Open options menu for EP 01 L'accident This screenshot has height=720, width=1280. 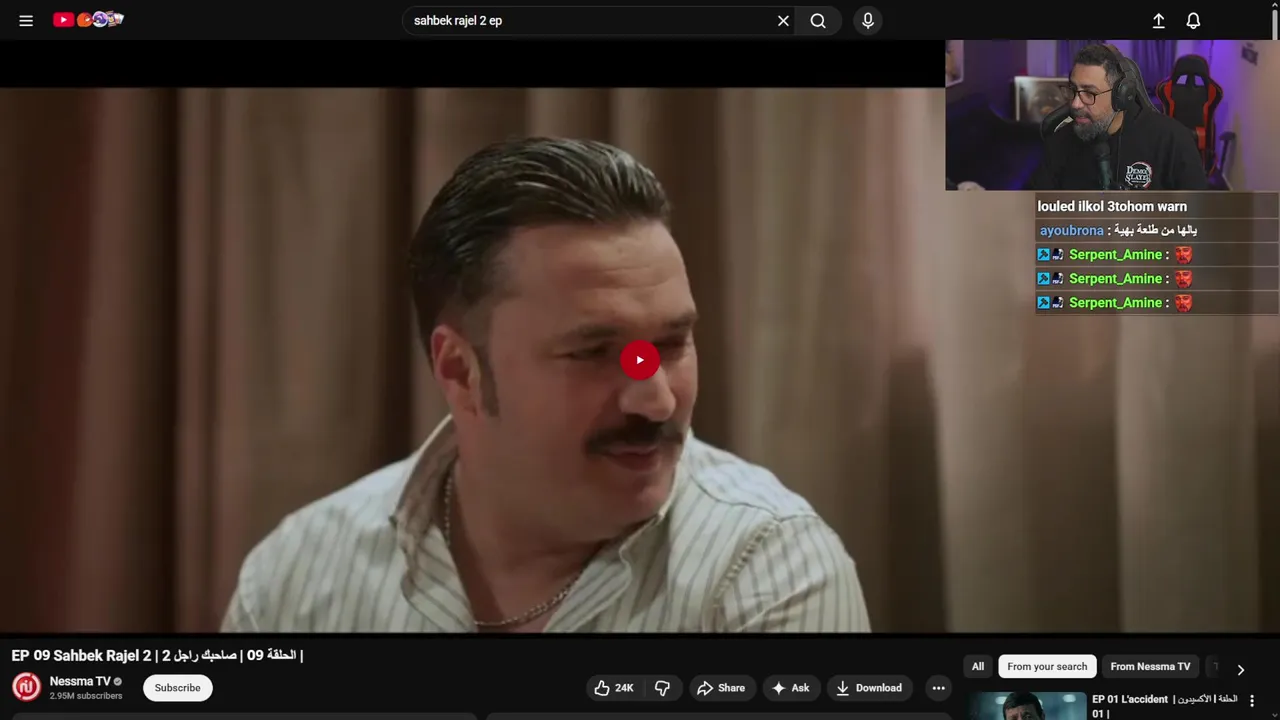tap(1252, 702)
